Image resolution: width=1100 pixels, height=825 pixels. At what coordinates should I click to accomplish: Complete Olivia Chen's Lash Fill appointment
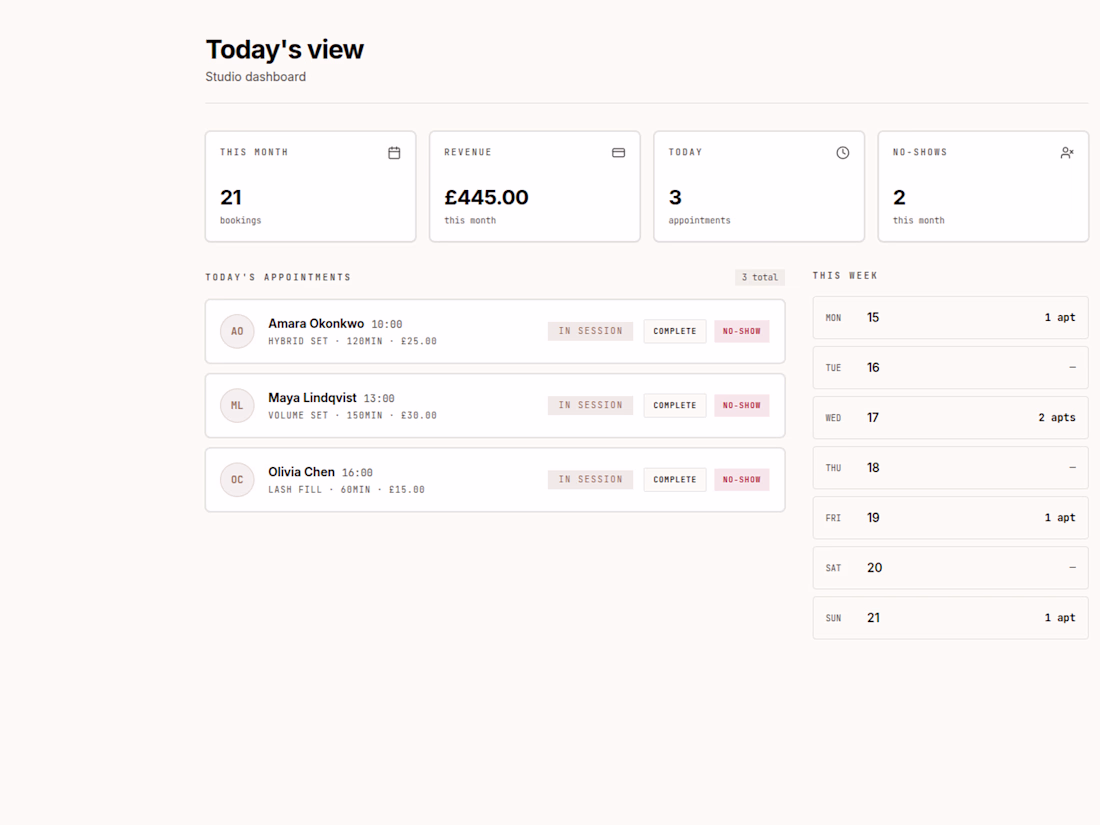675,480
